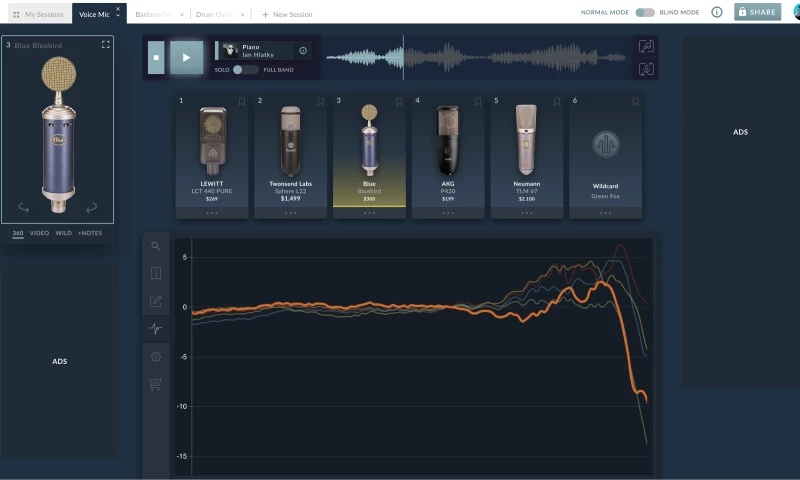
Task: Open the microphone source icon beside waveform
Action: pos(646,69)
